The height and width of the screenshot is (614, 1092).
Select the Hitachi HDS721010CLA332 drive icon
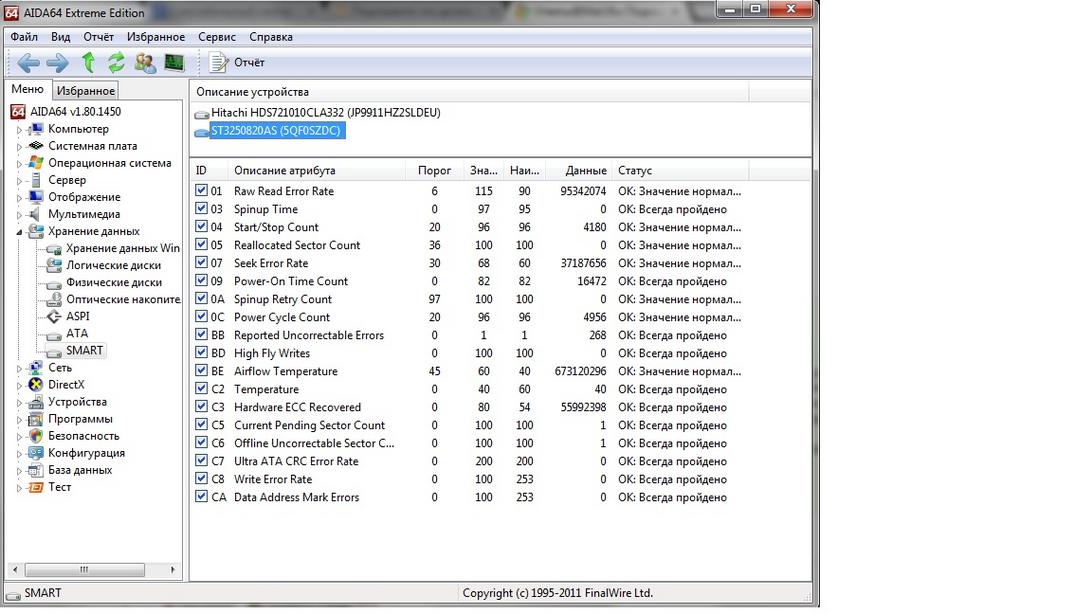201,113
